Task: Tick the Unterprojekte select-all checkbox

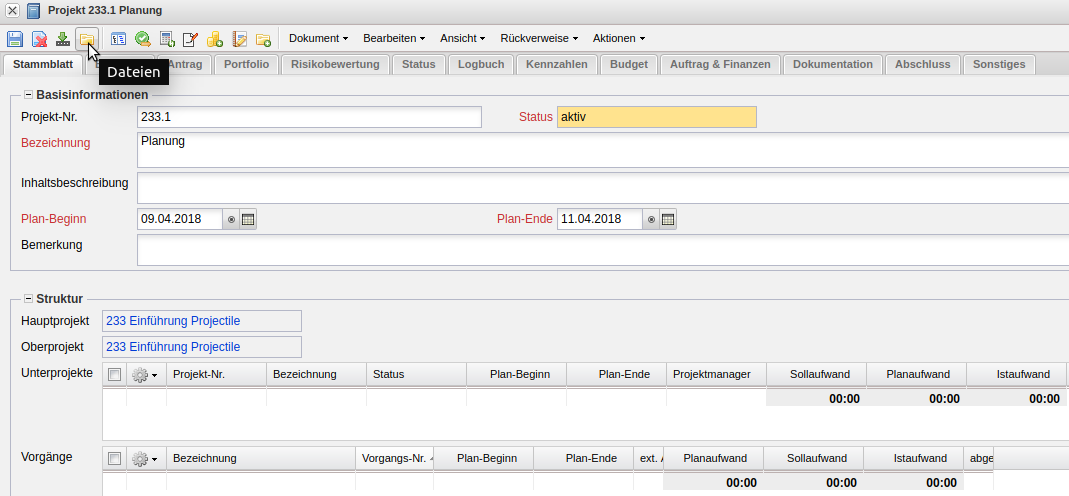Action: [x=114, y=375]
